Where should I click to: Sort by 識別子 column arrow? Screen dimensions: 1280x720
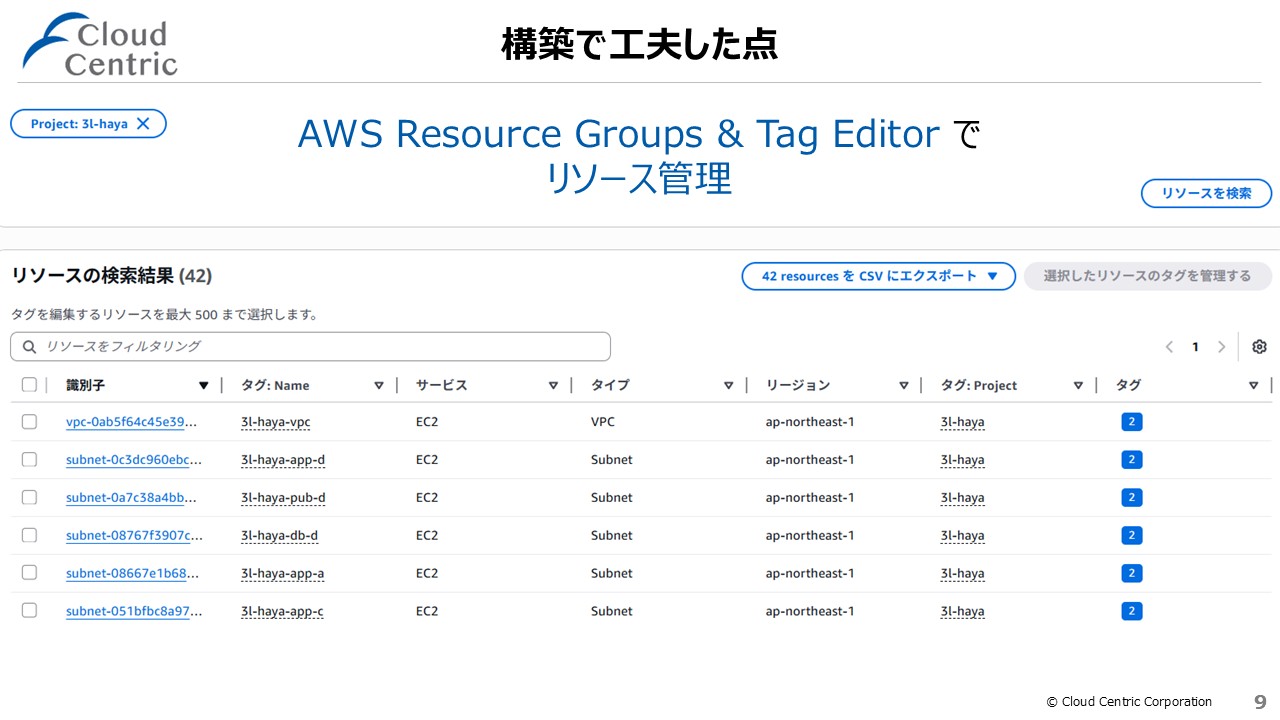pos(204,385)
